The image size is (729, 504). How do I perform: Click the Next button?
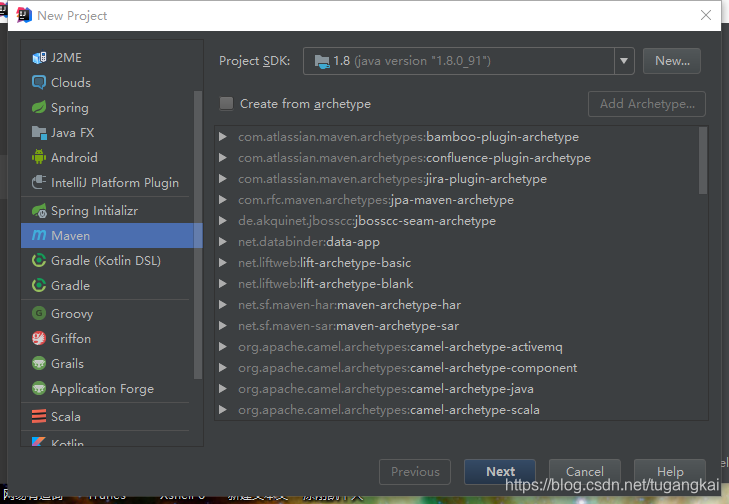[500, 472]
